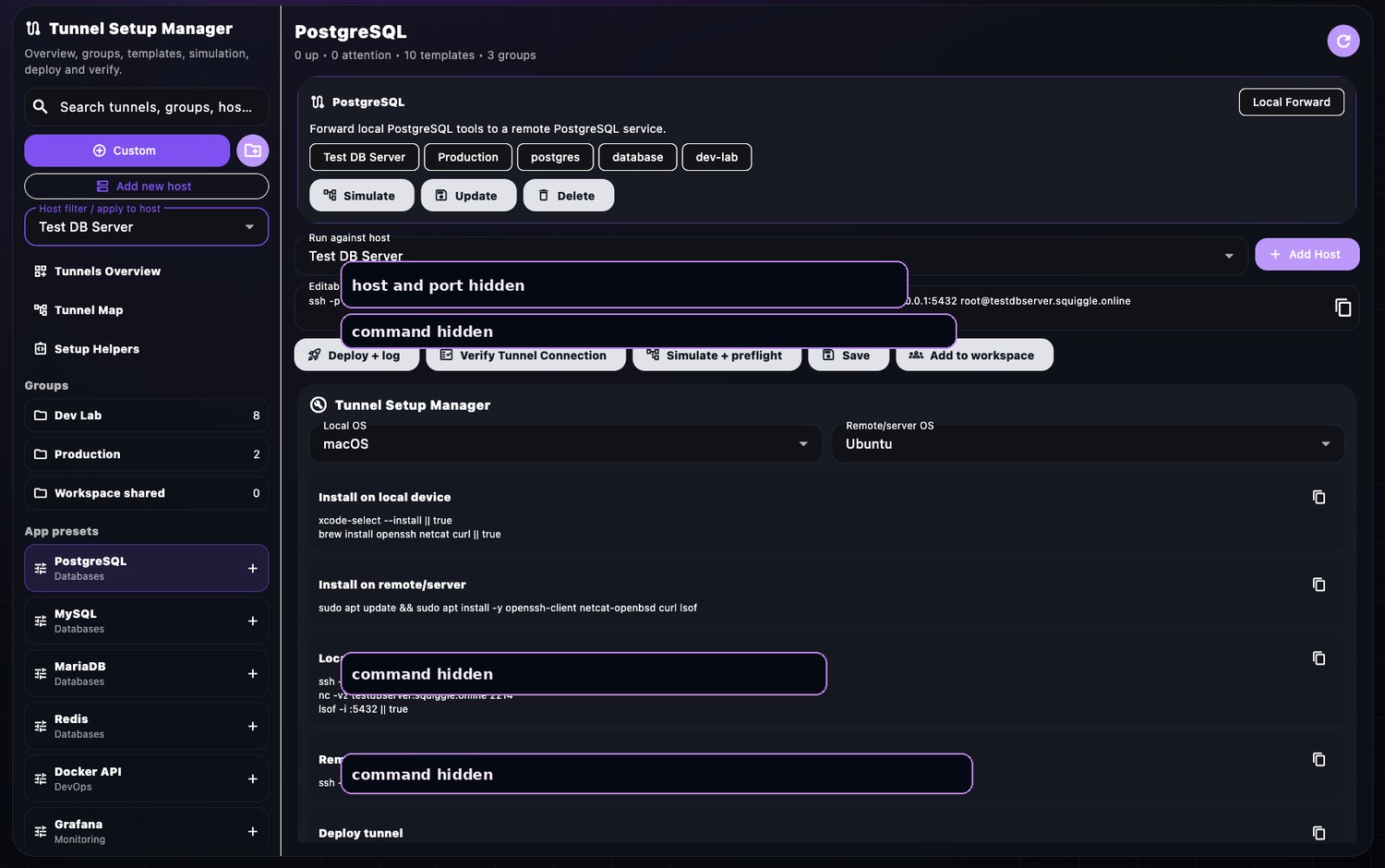The image size is (1385, 868).
Task: Click the postgres tag chip
Action: [x=555, y=157]
